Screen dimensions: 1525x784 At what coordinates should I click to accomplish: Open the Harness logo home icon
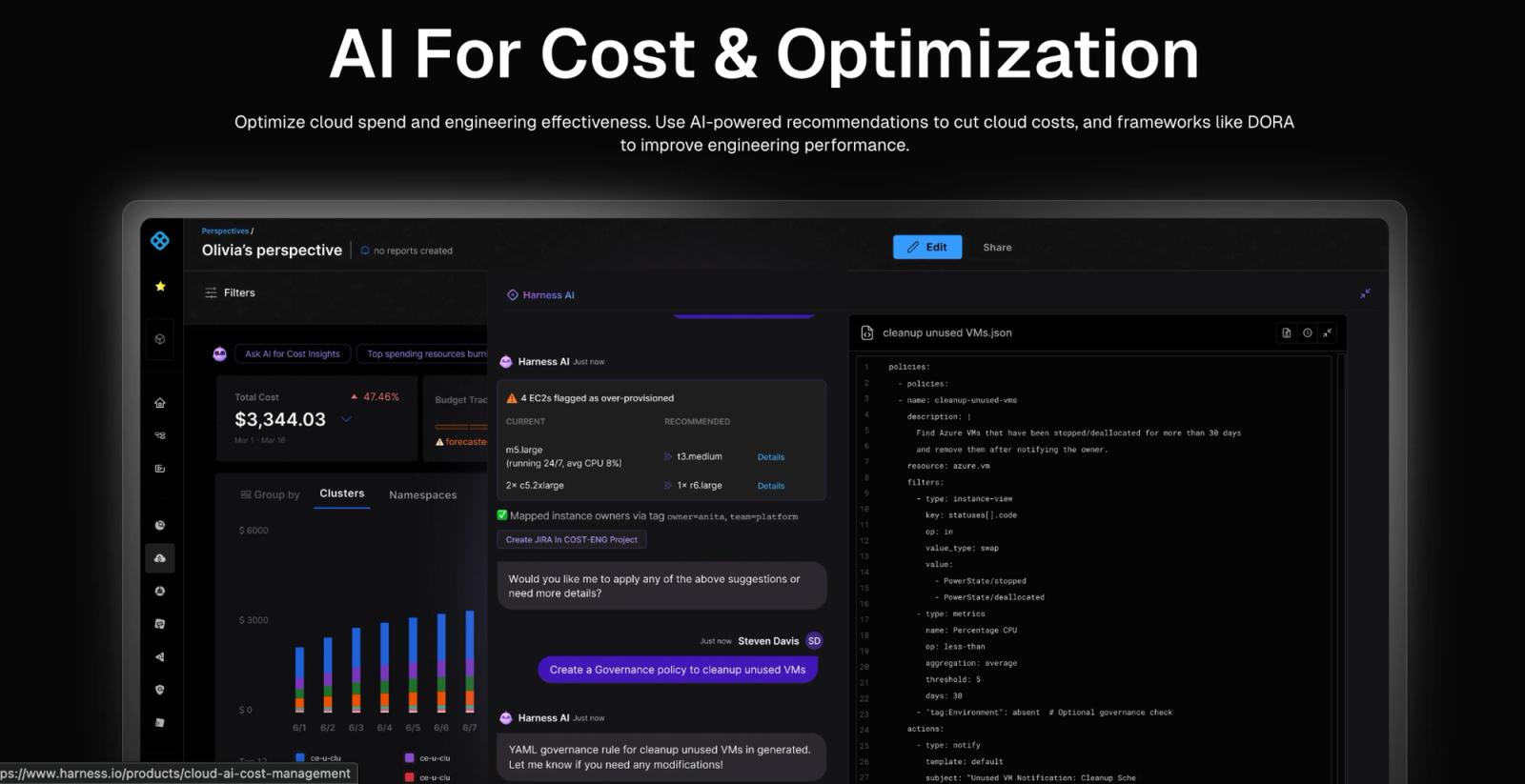point(160,241)
